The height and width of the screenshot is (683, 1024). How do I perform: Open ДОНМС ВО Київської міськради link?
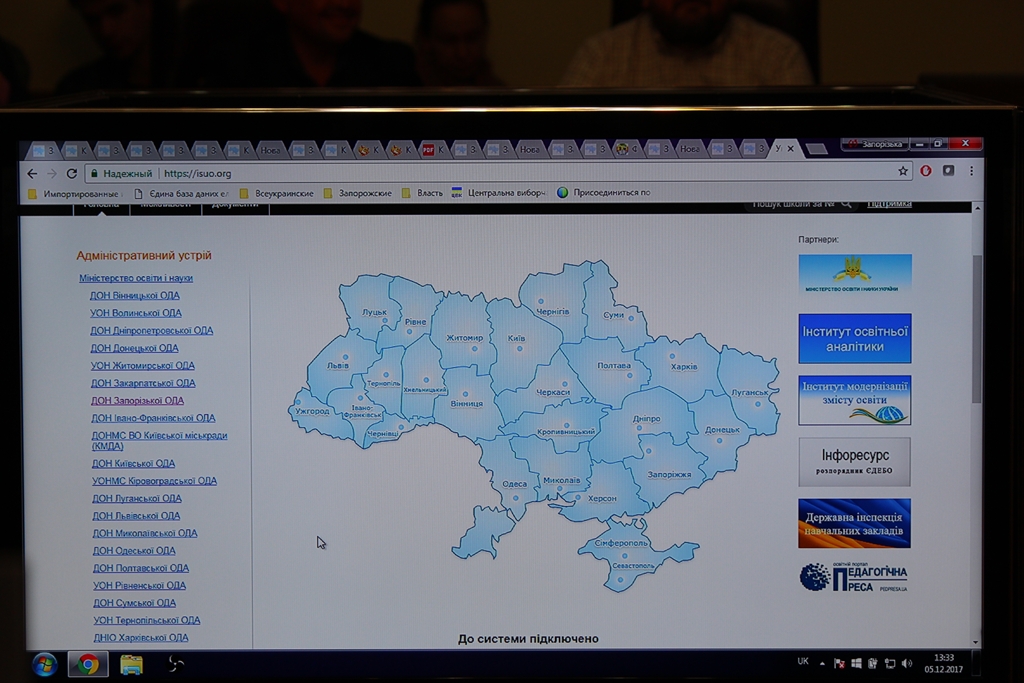[159, 441]
